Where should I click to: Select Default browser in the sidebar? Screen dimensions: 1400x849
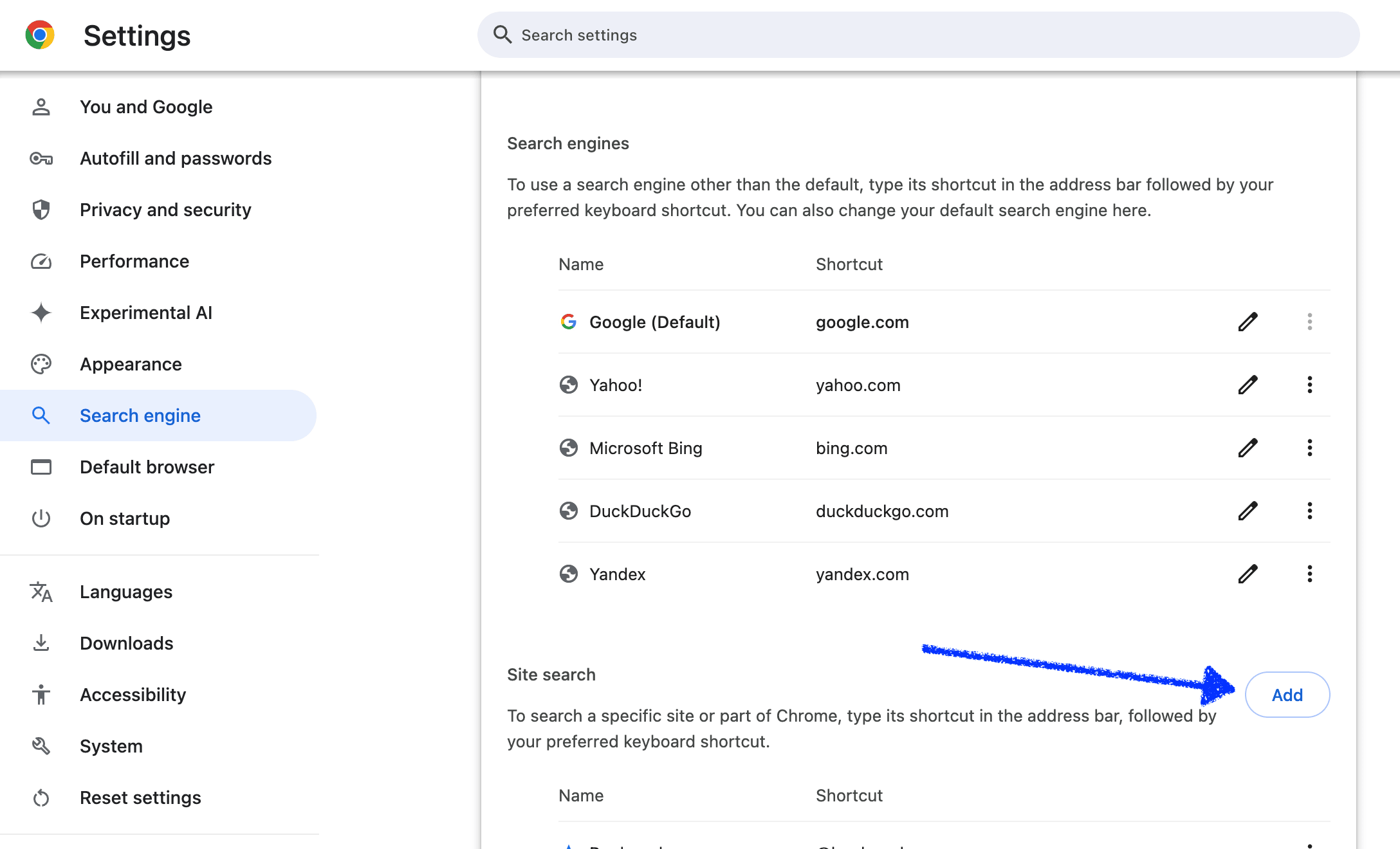(147, 467)
